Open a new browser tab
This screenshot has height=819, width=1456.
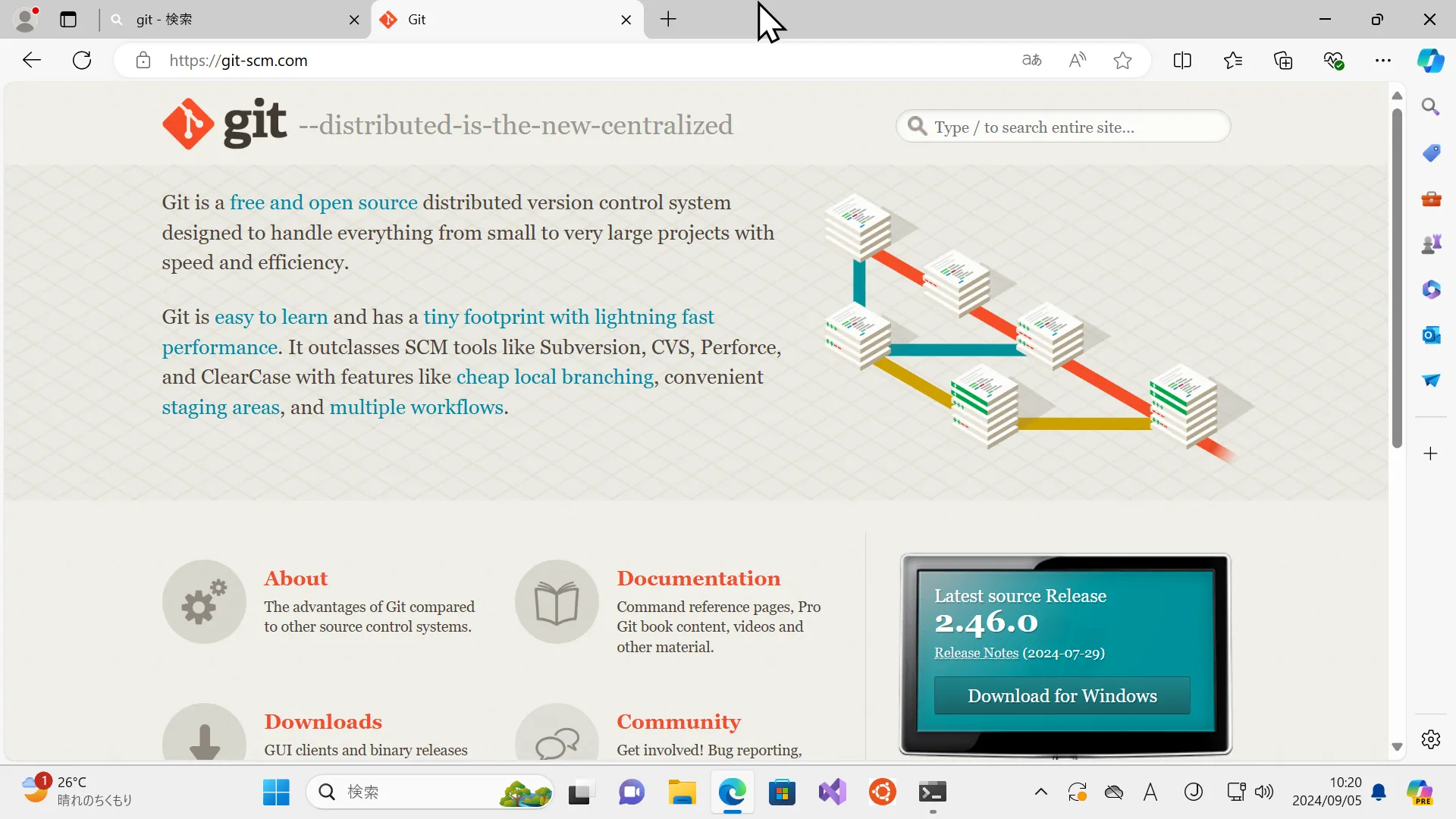(668, 20)
